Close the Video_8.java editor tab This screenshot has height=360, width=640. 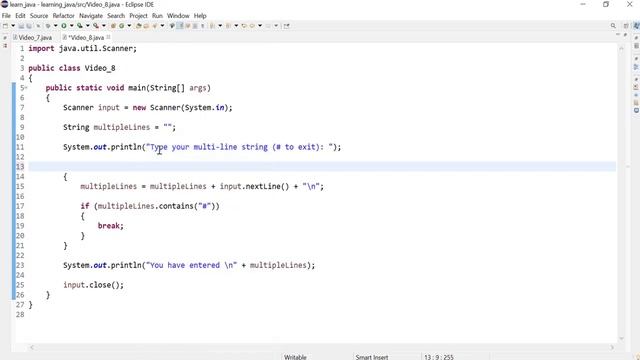coord(108,37)
